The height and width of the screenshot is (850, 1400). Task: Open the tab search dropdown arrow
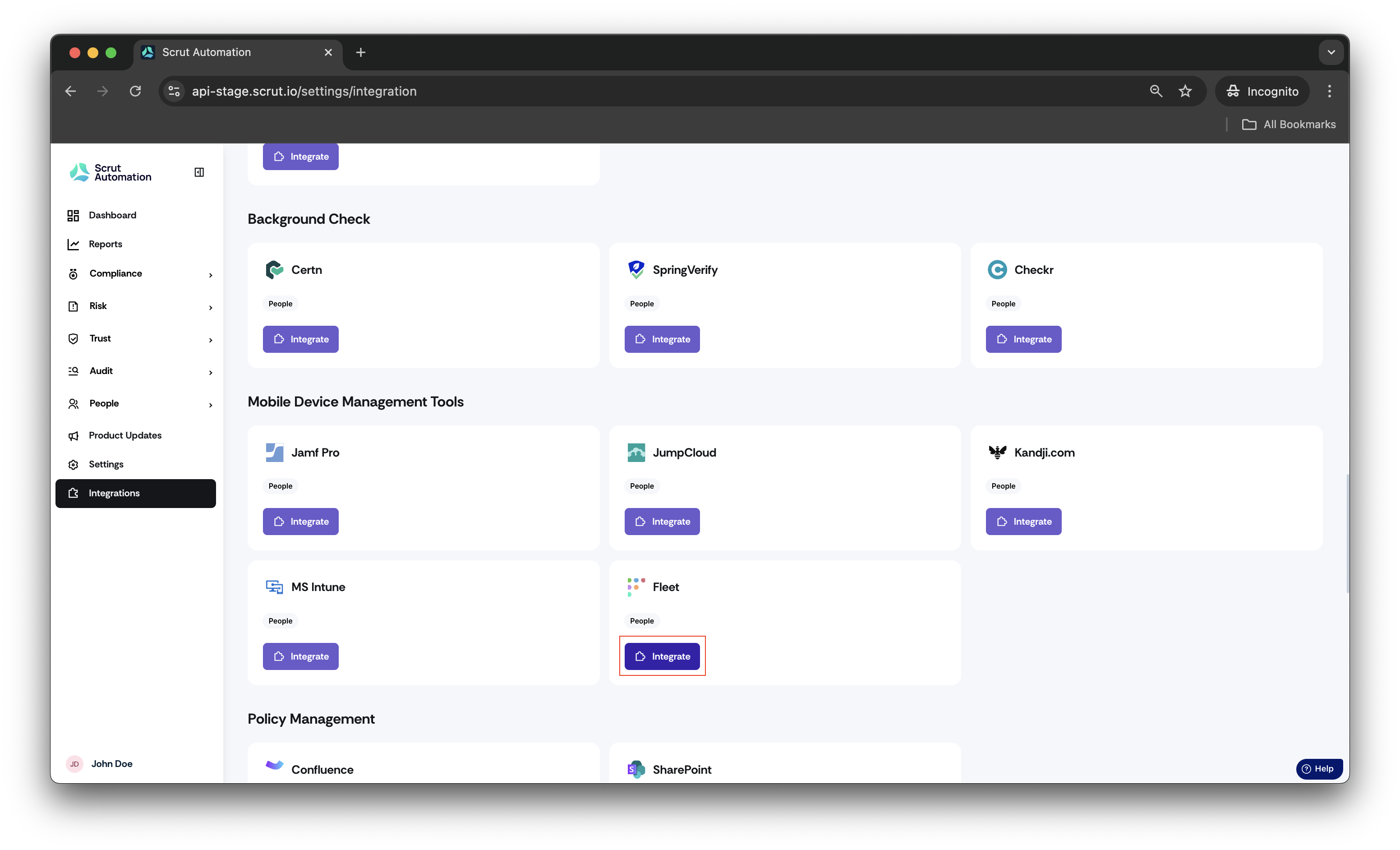click(x=1331, y=52)
